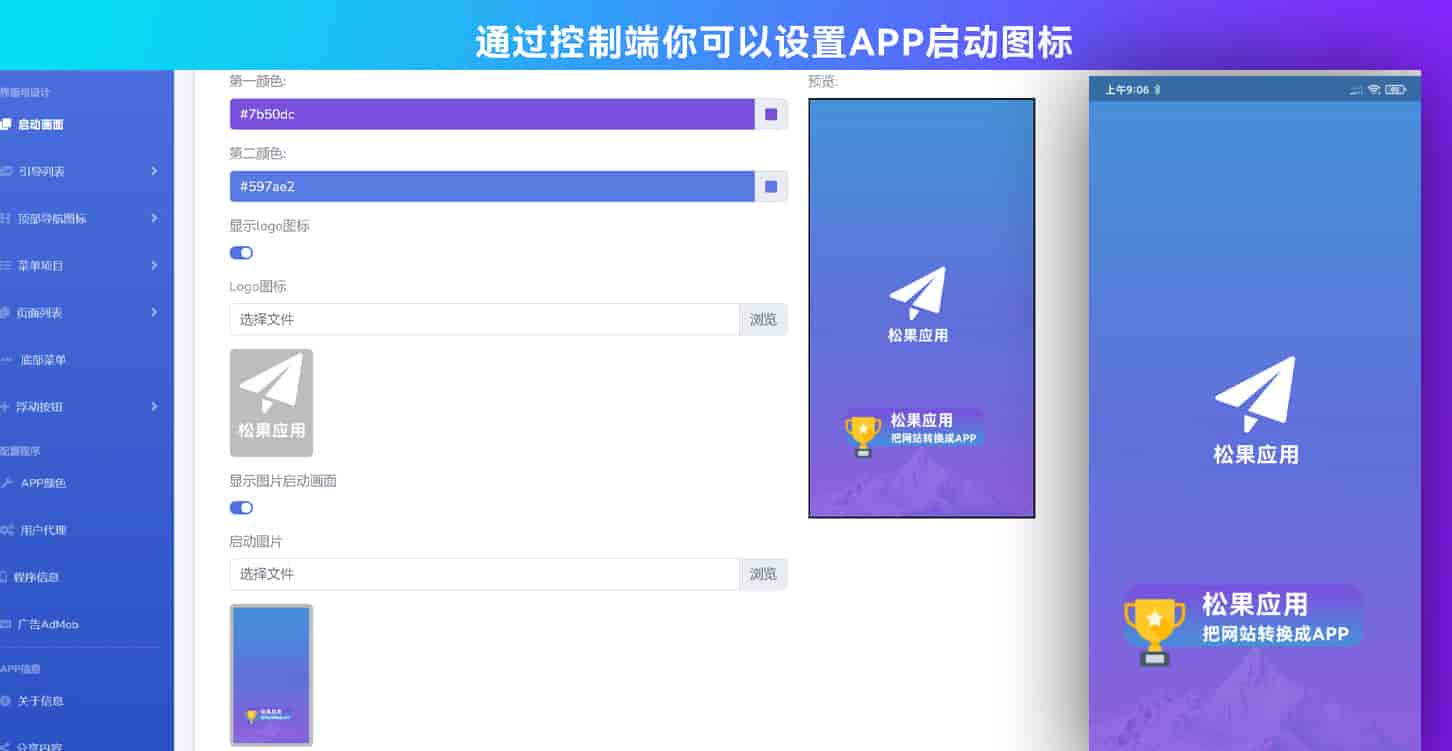The image size is (1452, 751).
Task: Click the 启动画面 sidebar icon
Action: tap(5, 125)
